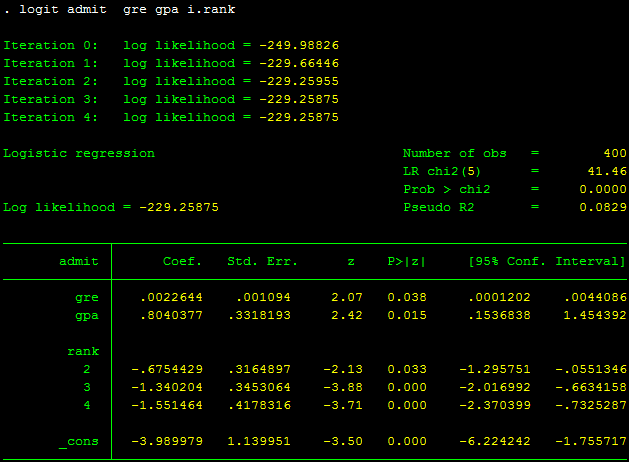Viewport: 629px width, 462px height.
Task: Click the admit column header
Action: pos(79,262)
